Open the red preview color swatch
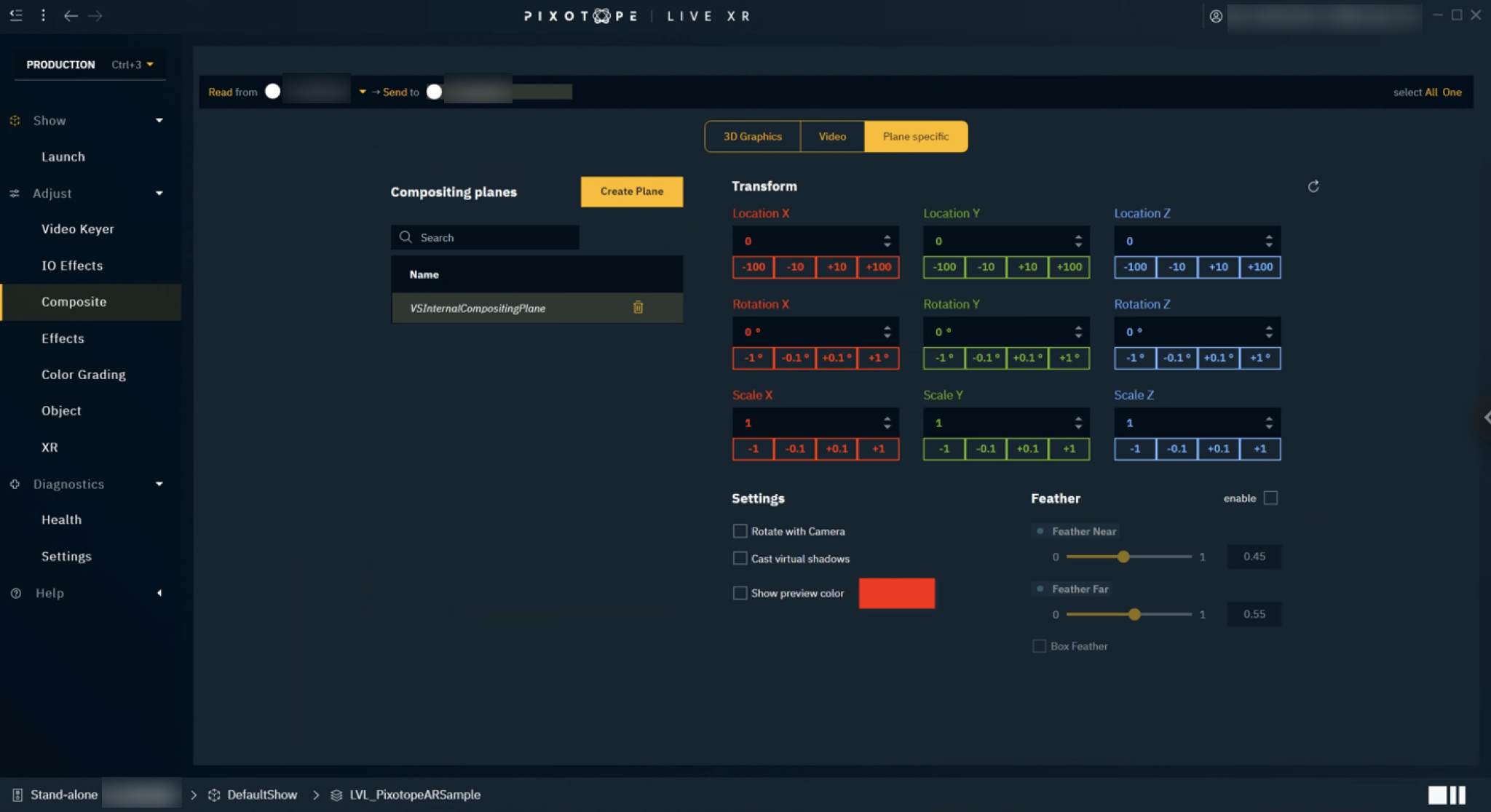The image size is (1491, 812). coord(896,593)
